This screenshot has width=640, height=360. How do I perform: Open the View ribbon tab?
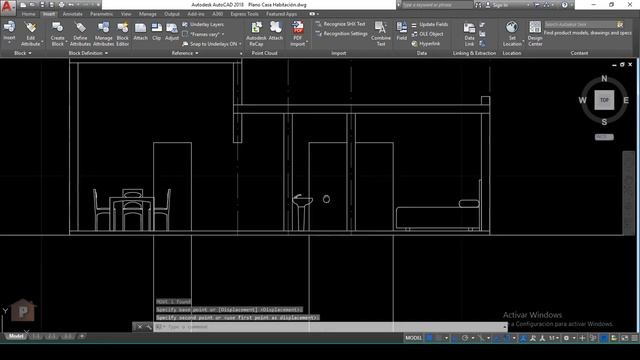tap(126, 14)
